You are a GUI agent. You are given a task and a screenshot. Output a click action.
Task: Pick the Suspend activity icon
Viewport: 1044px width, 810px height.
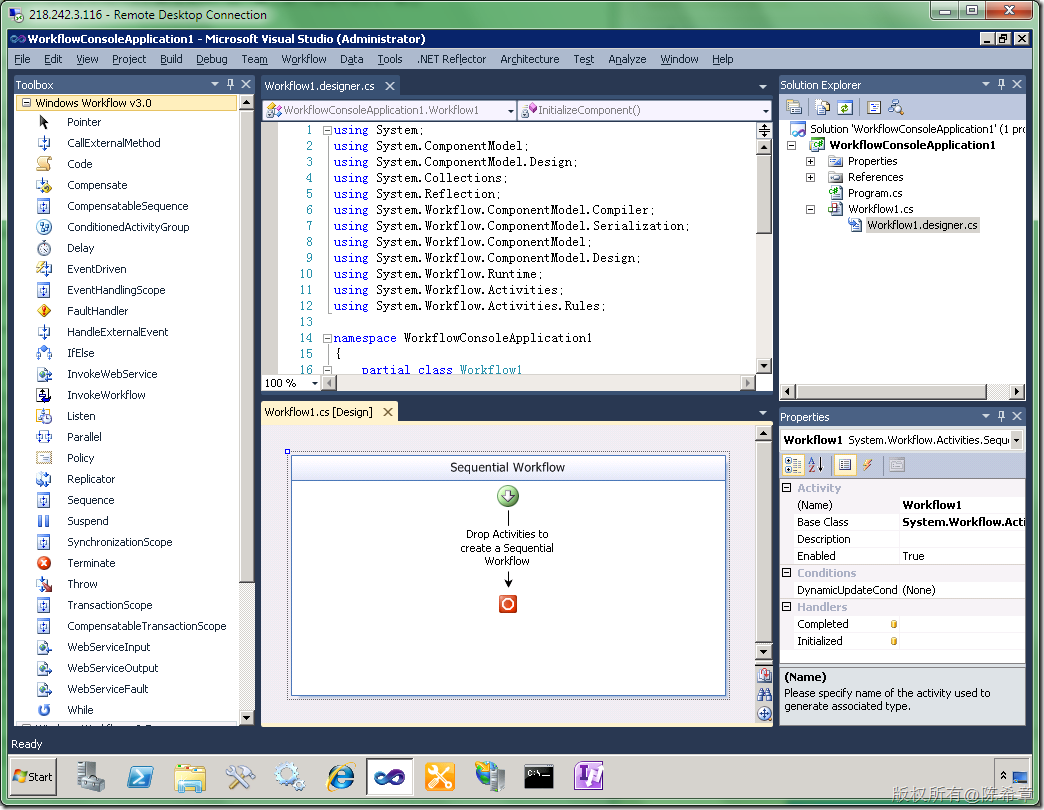[44, 521]
